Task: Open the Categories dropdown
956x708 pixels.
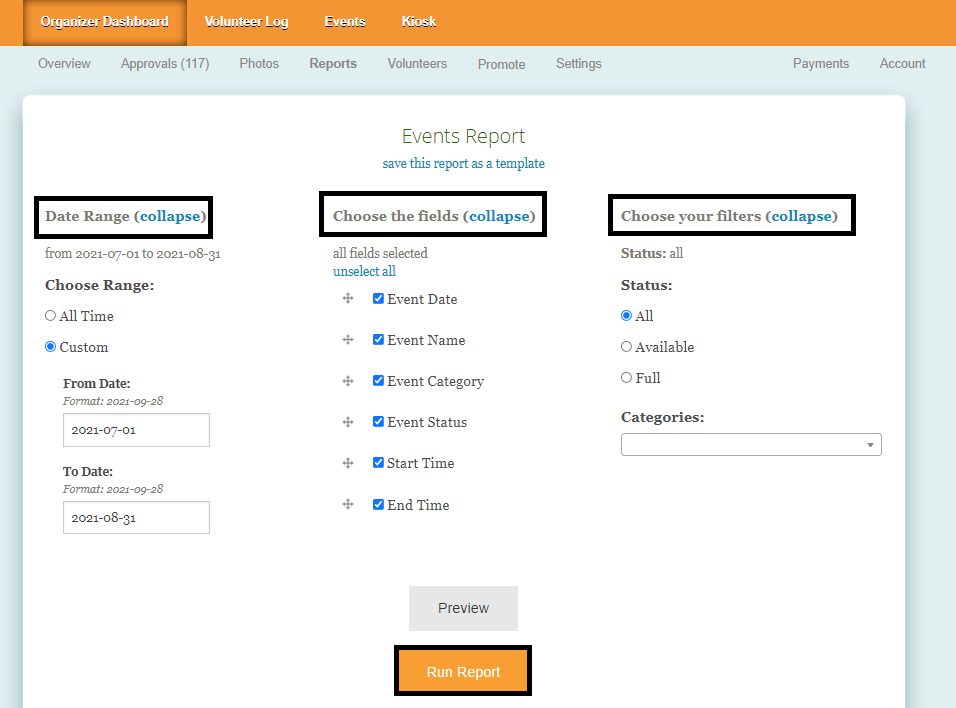Action: [x=751, y=444]
